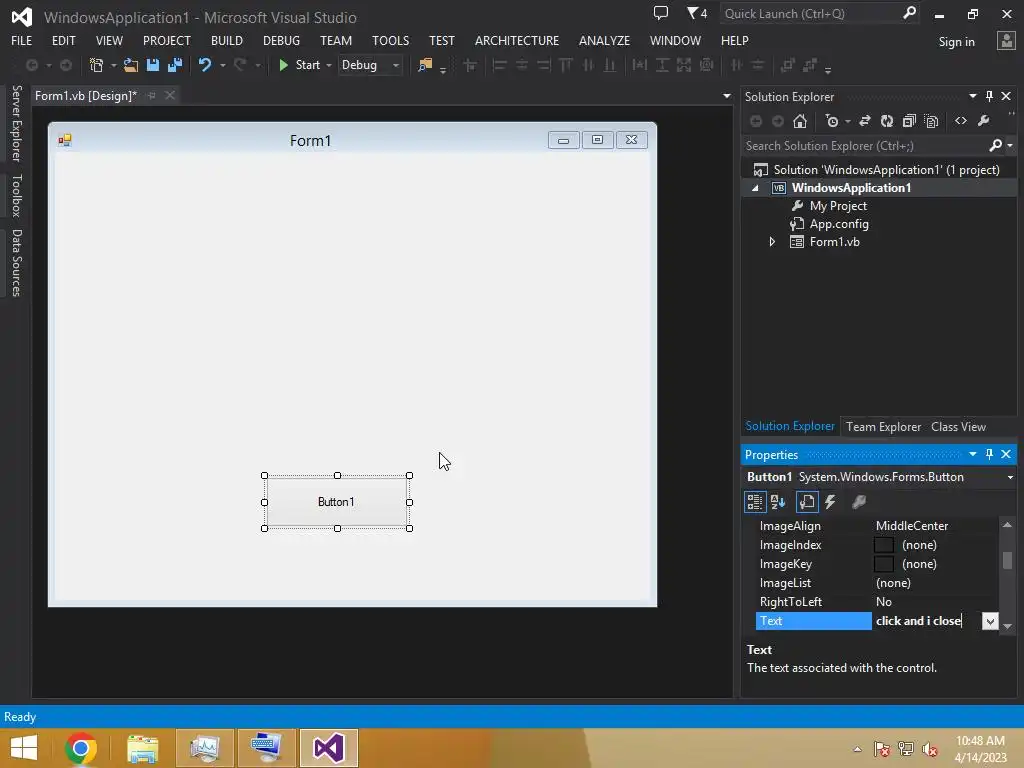The height and width of the screenshot is (768, 1024).
Task: Select Button1 on the form designer
Action: 336,502
